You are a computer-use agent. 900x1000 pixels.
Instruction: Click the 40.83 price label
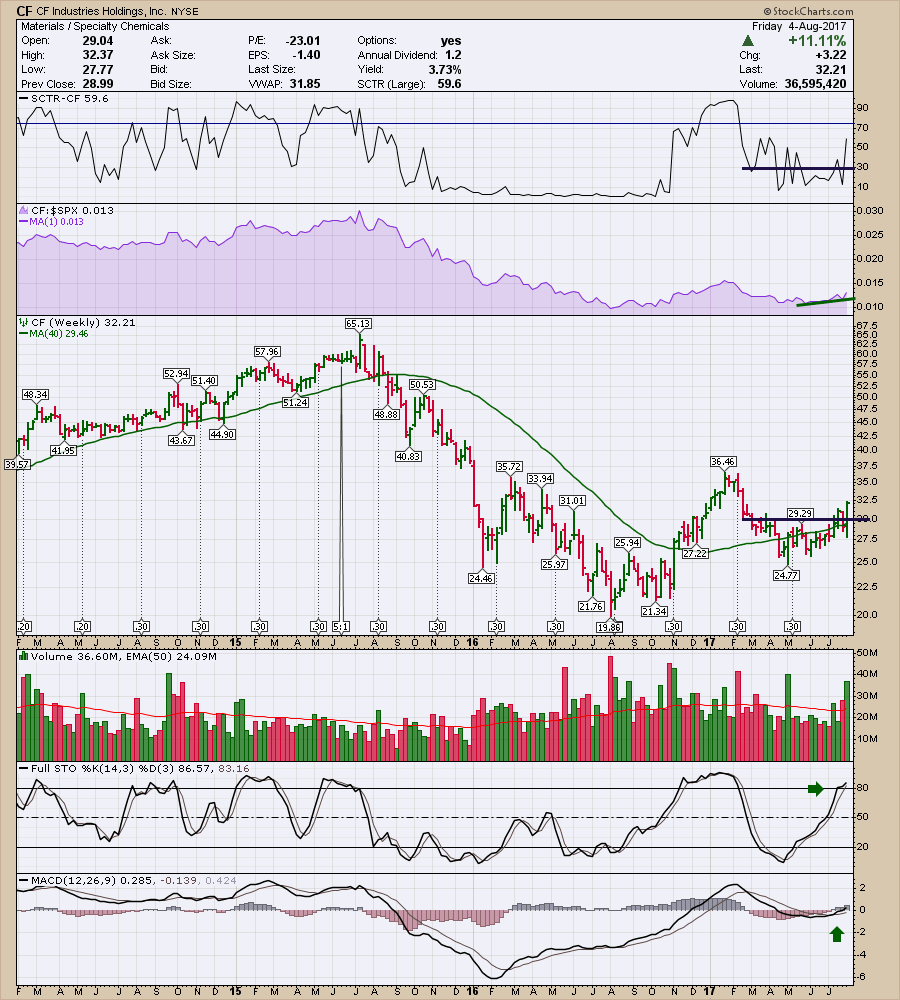[408, 457]
